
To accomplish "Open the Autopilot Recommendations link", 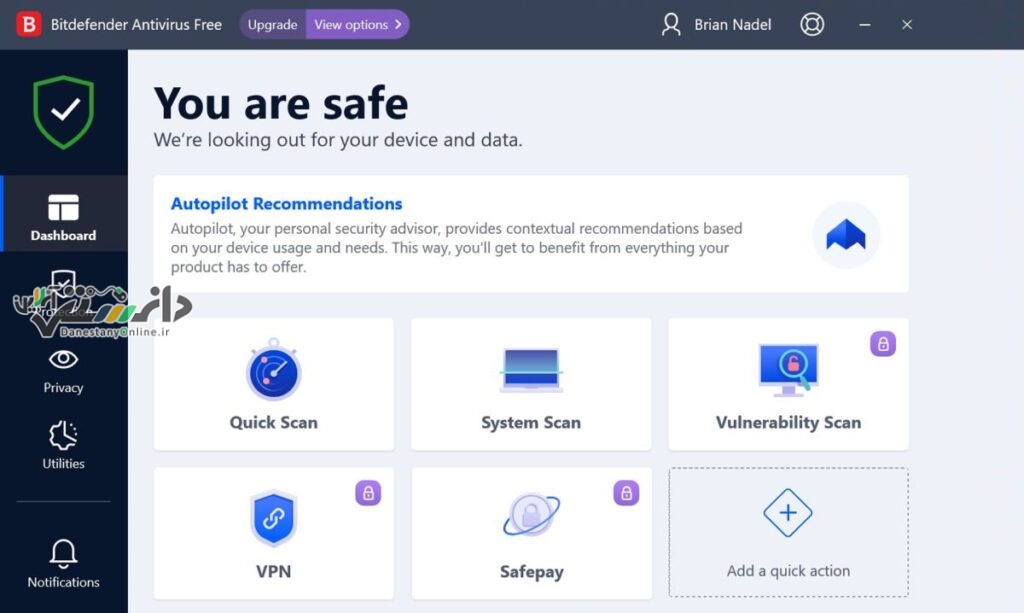I will click(x=286, y=204).
